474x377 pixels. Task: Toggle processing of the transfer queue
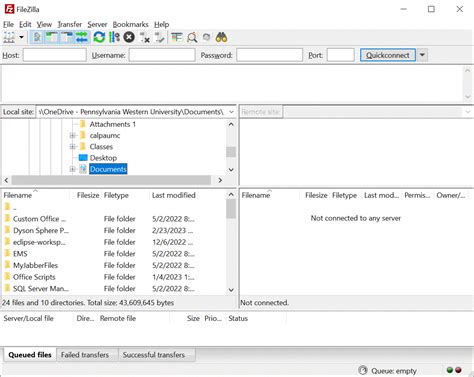coord(114,37)
